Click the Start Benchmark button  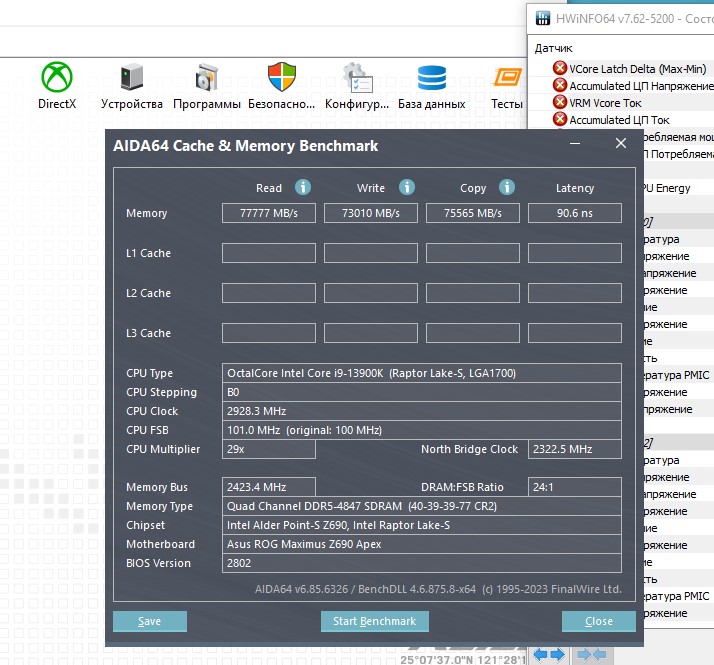point(374,621)
